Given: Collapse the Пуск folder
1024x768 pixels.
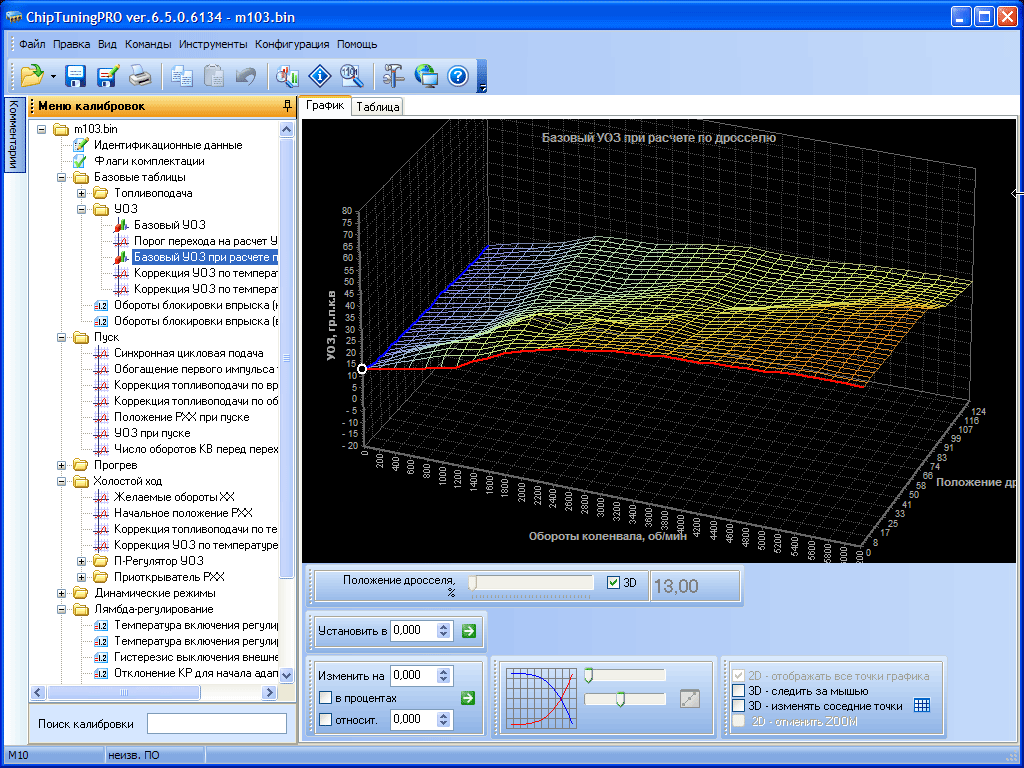Looking at the screenshot, I should pos(62,337).
